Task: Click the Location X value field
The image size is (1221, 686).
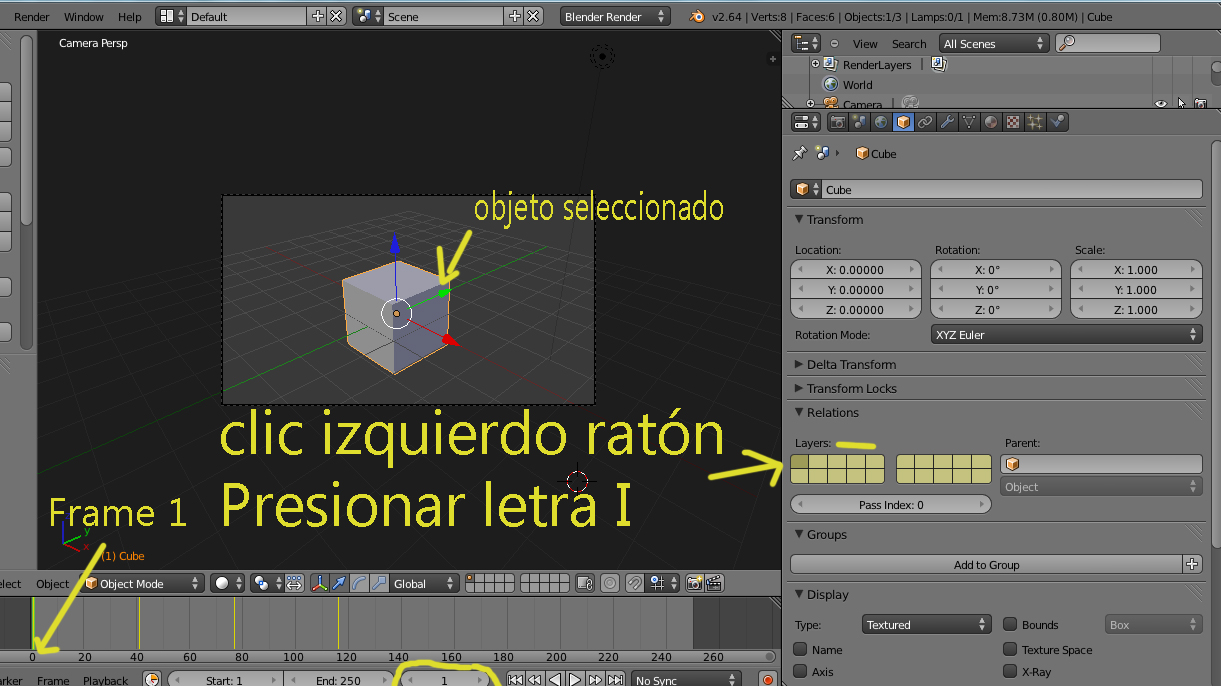Action: 855,269
